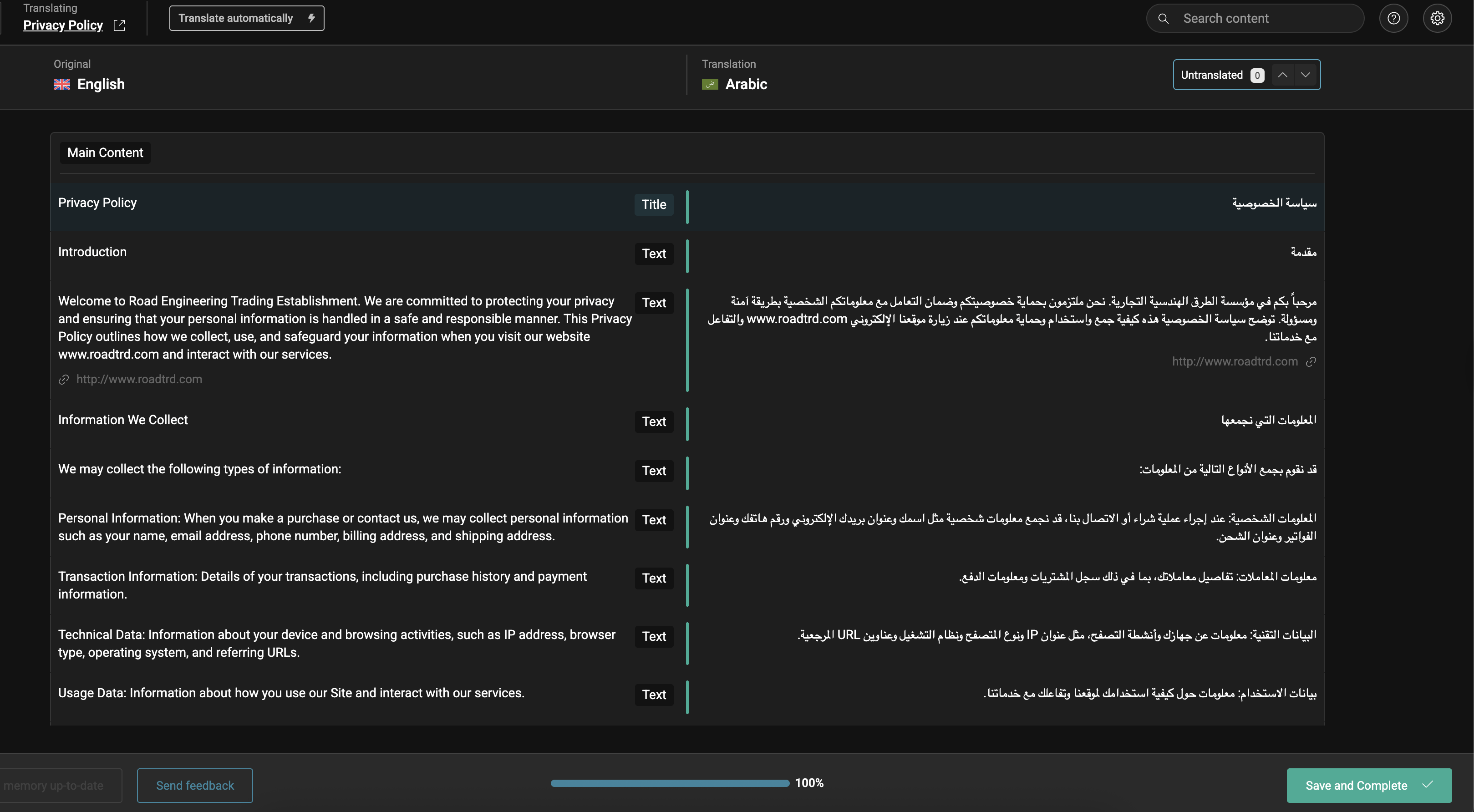Click Send feedback button
The image size is (1474, 812).
(194, 785)
